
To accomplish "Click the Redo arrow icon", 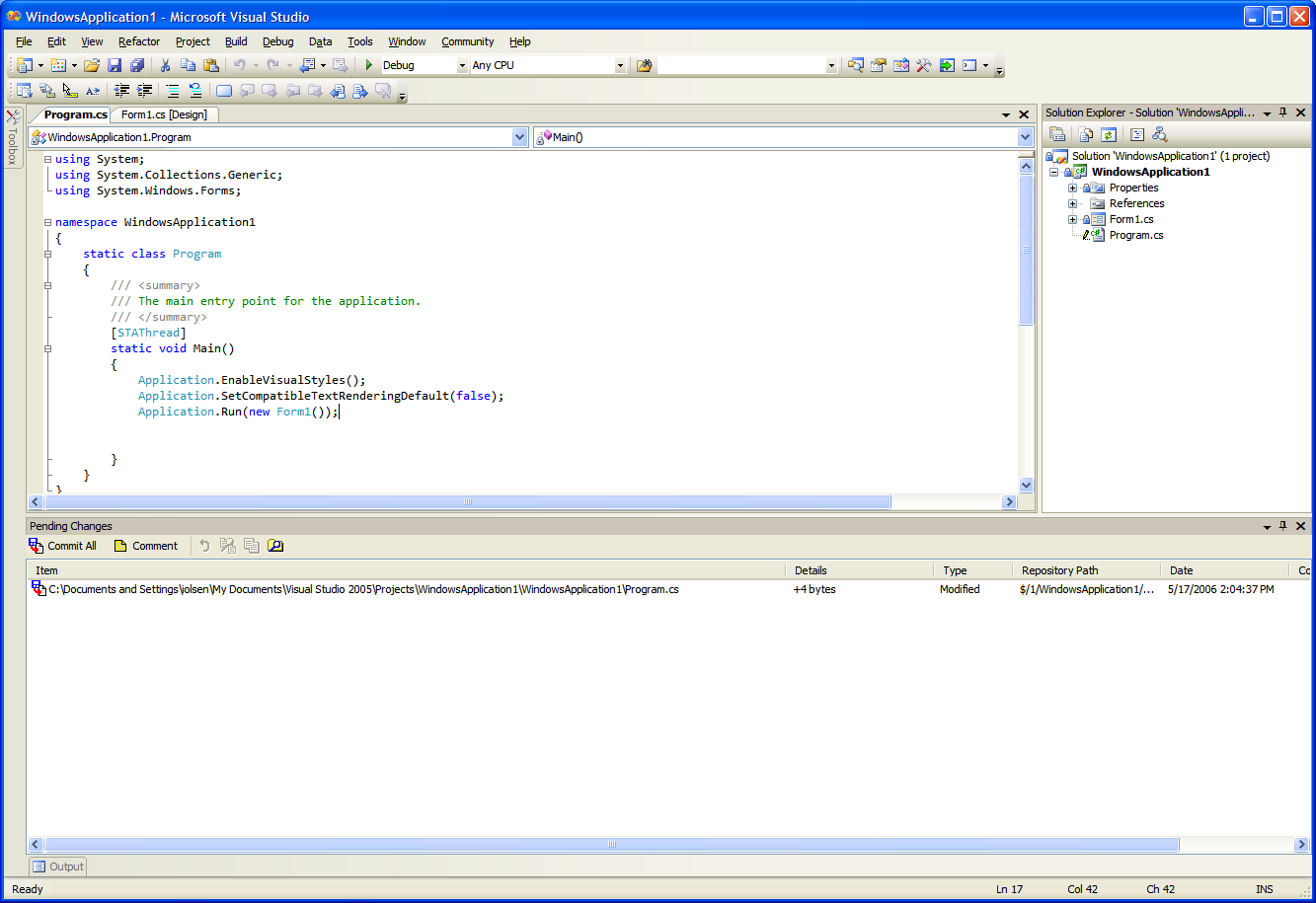I will click(x=273, y=65).
